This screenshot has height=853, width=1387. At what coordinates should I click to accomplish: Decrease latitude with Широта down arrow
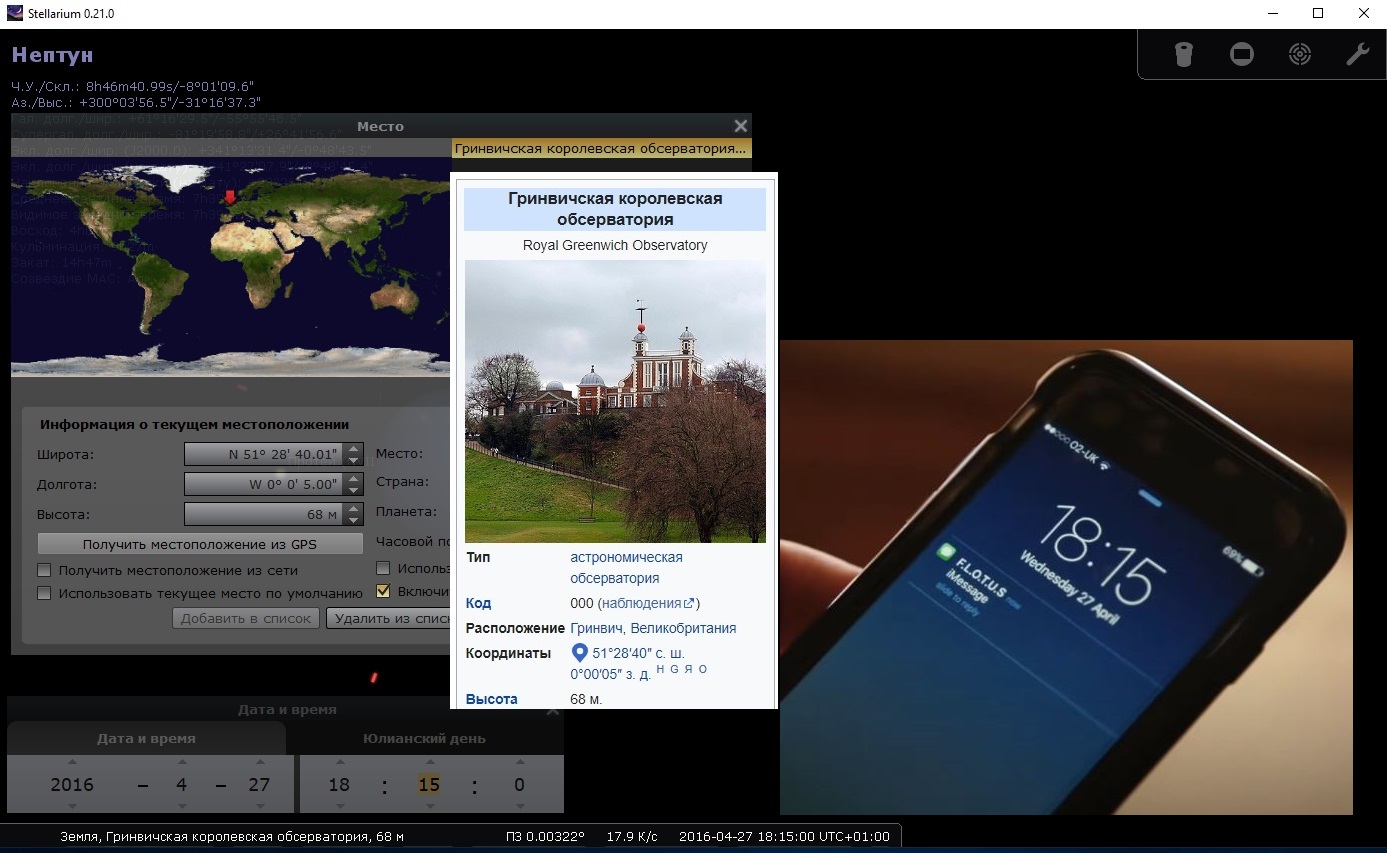pyautogui.click(x=354, y=460)
